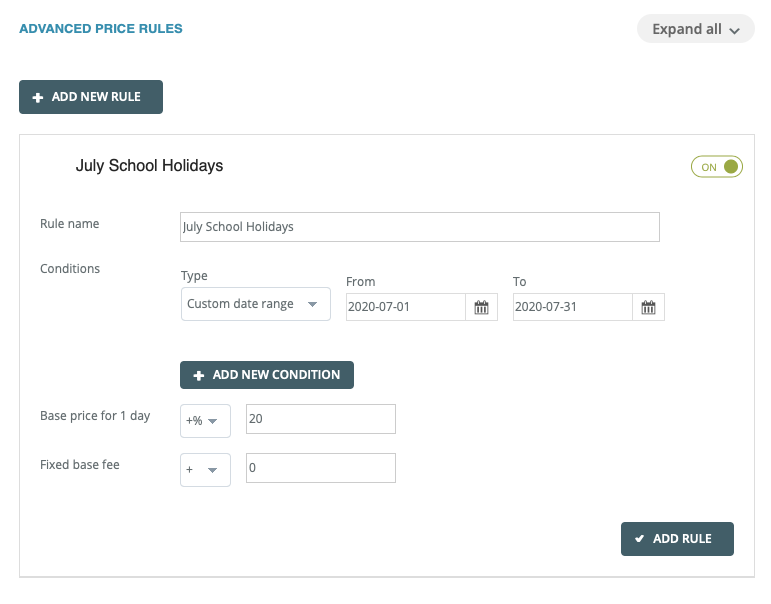771x604 pixels.
Task: Open the From date calendar picker
Action: [481, 307]
